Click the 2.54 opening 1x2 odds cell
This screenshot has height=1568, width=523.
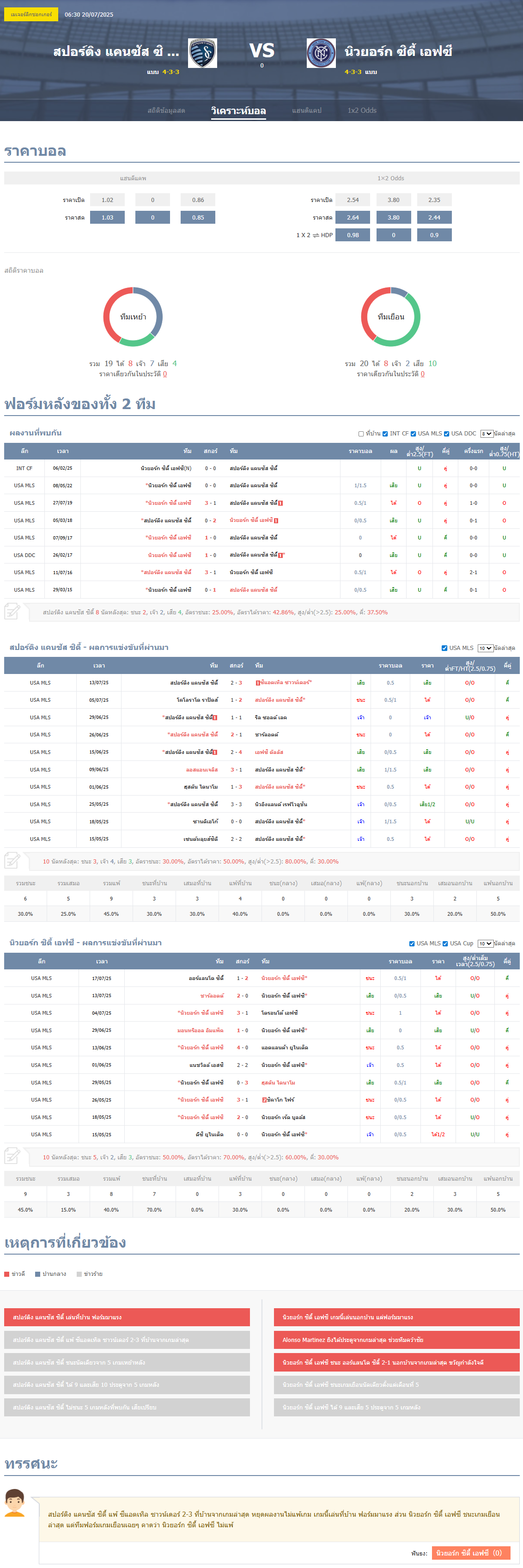point(353,200)
